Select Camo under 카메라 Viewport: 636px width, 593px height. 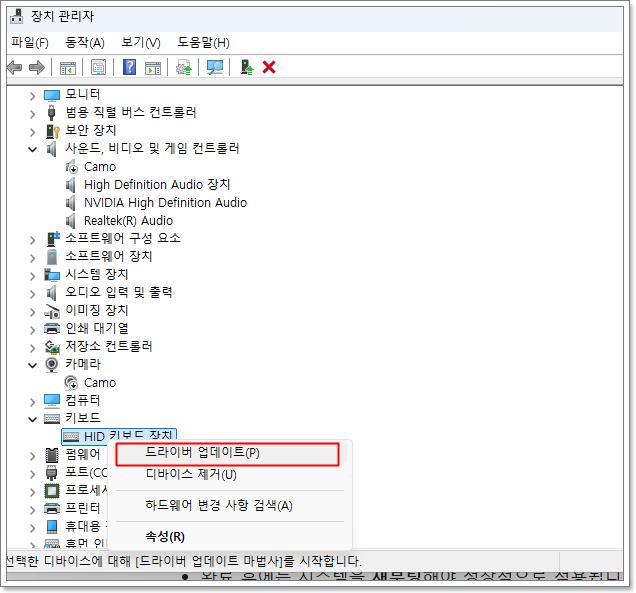point(100,382)
